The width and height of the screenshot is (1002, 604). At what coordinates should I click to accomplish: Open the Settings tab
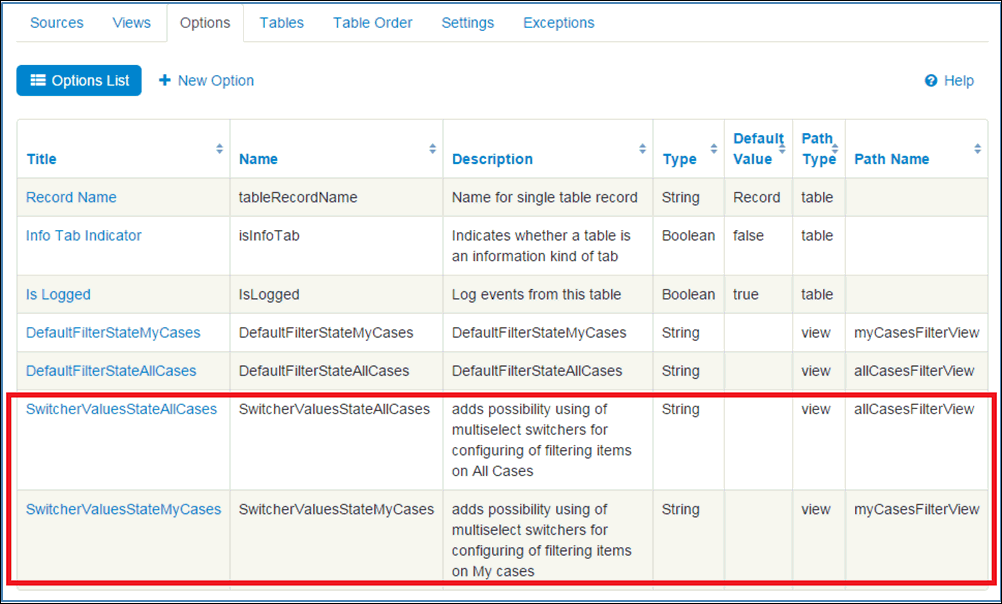[468, 22]
